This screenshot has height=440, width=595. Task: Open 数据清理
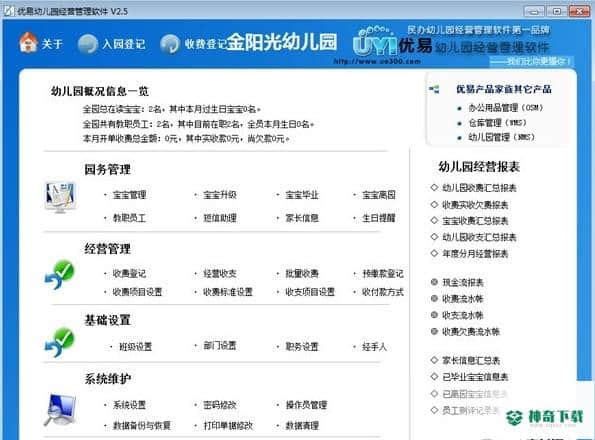[x=302, y=426]
